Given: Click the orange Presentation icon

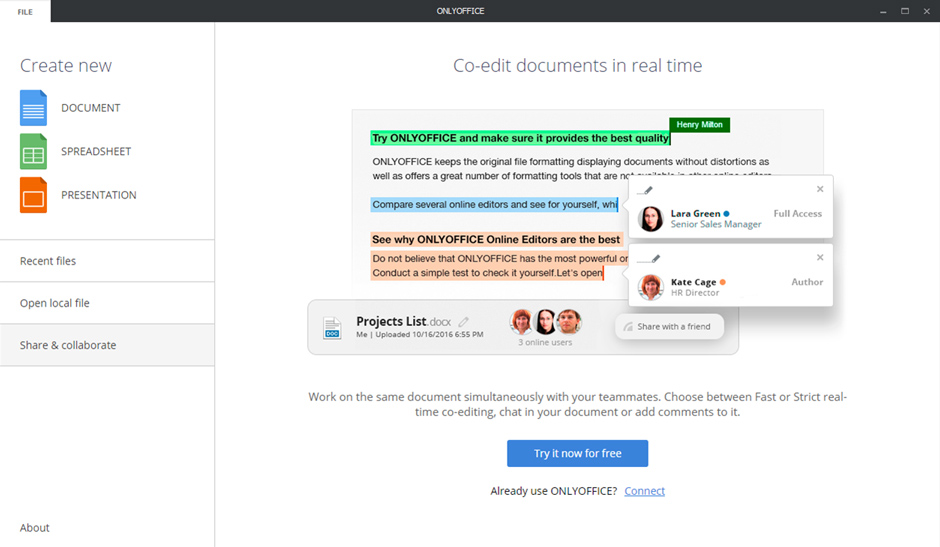Looking at the screenshot, I should 33,195.
